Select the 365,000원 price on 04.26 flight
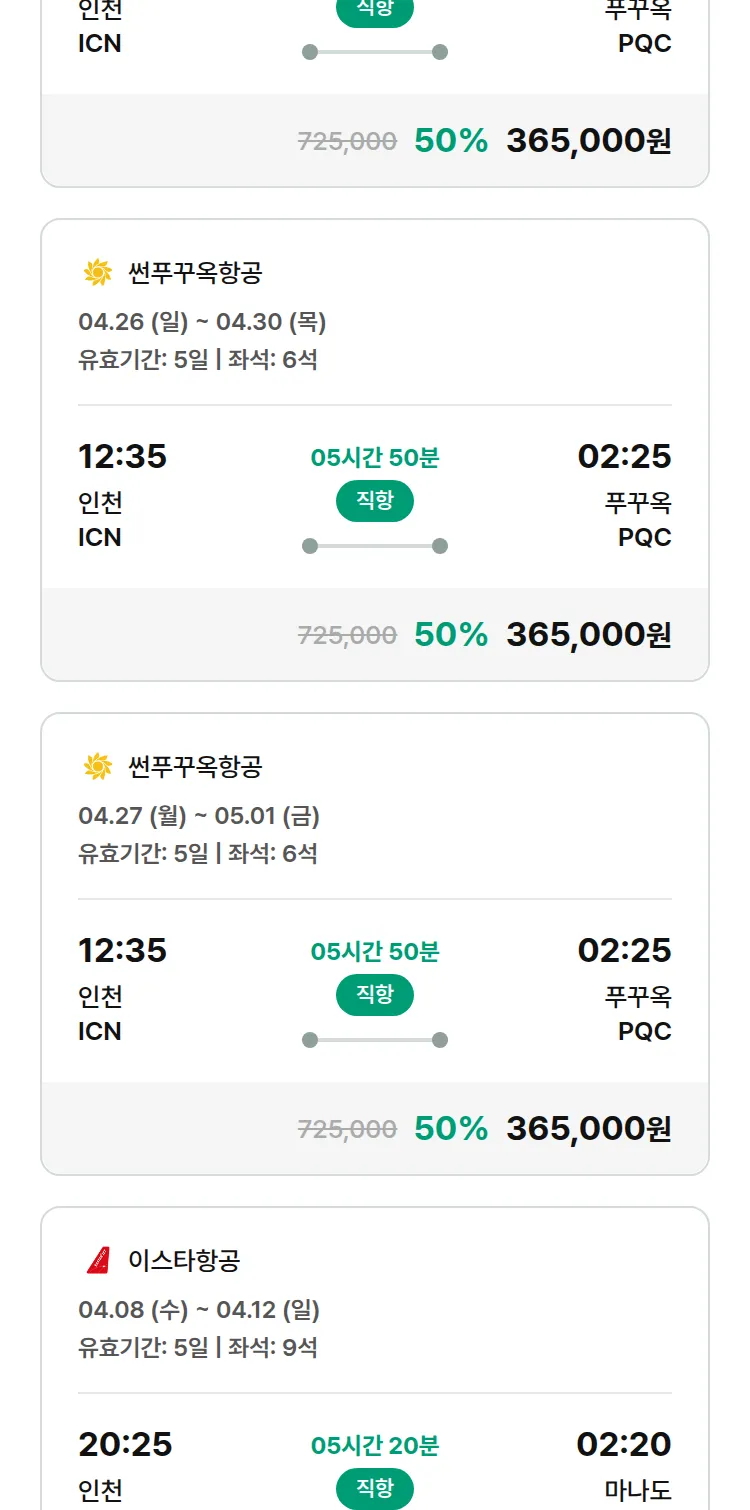 [x=588, y=635]
